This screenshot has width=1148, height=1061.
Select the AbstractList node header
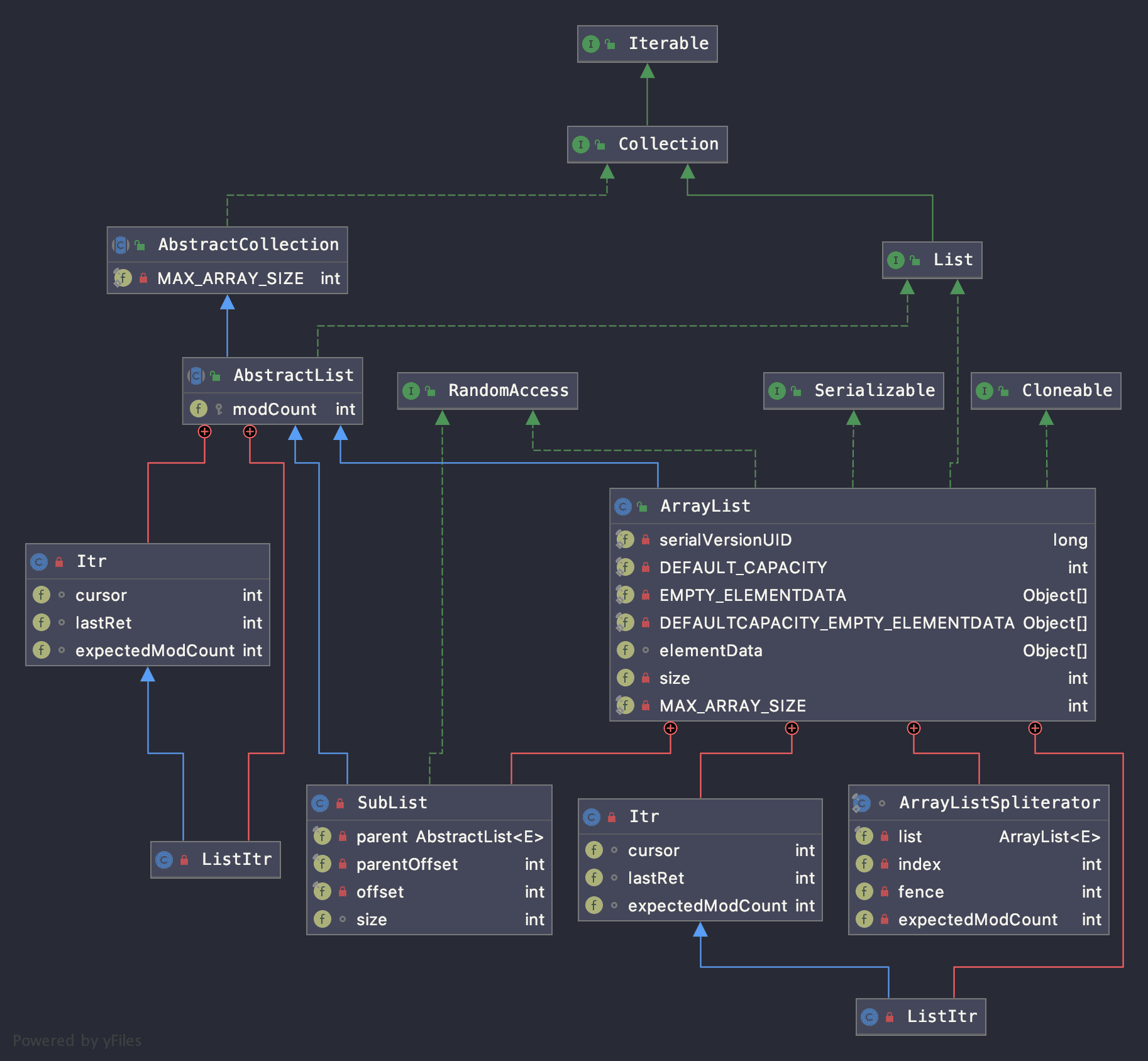[293, 375]
